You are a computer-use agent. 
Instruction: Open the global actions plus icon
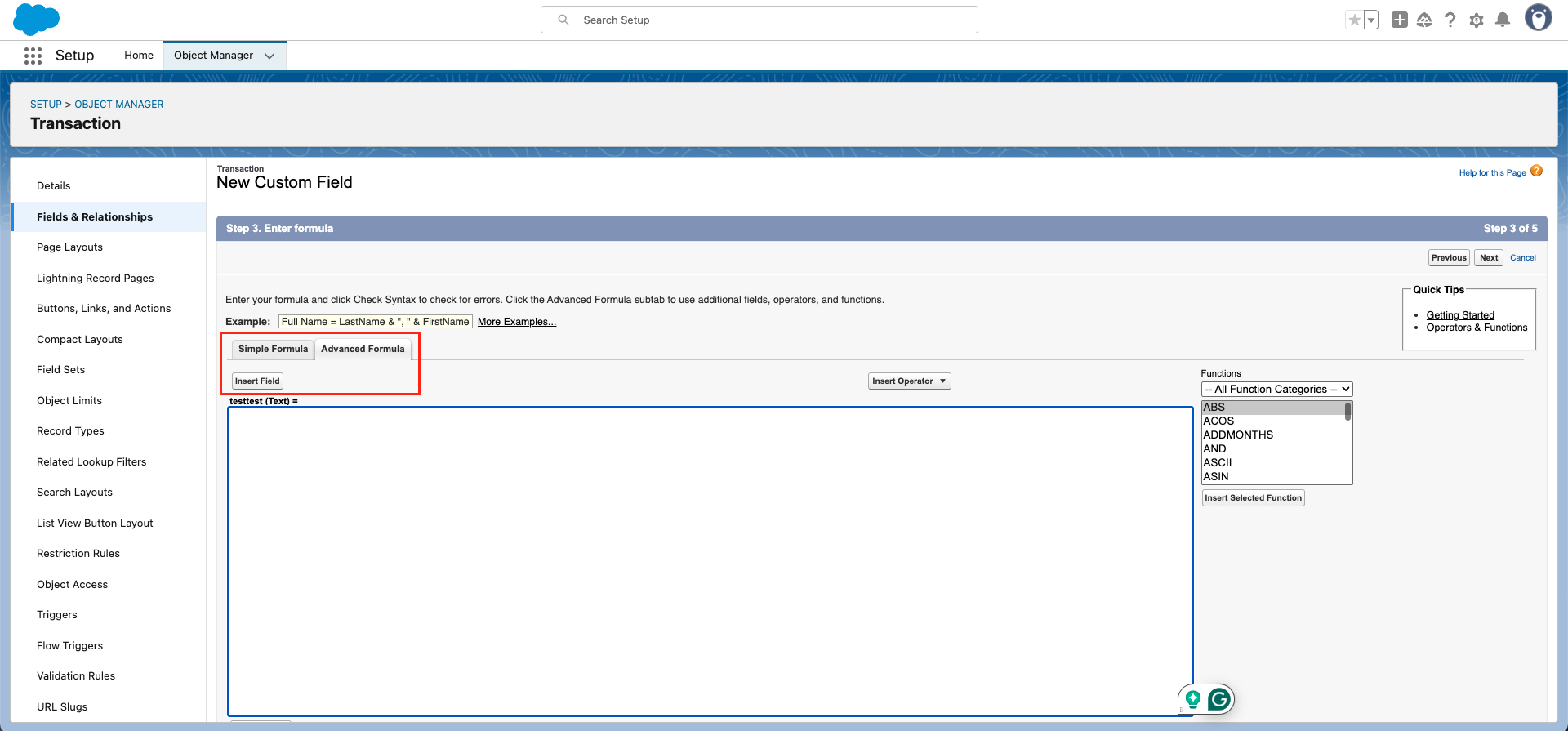point(1400,20)
